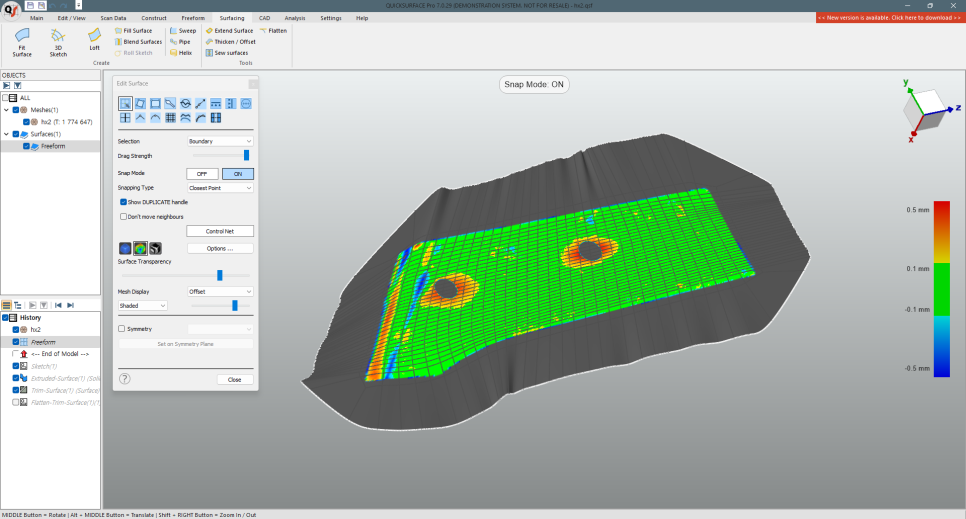This screenshot has width=966, height=519.
Task: Open the Selection dropdown set to Boundary
Action: pos(220,141)
